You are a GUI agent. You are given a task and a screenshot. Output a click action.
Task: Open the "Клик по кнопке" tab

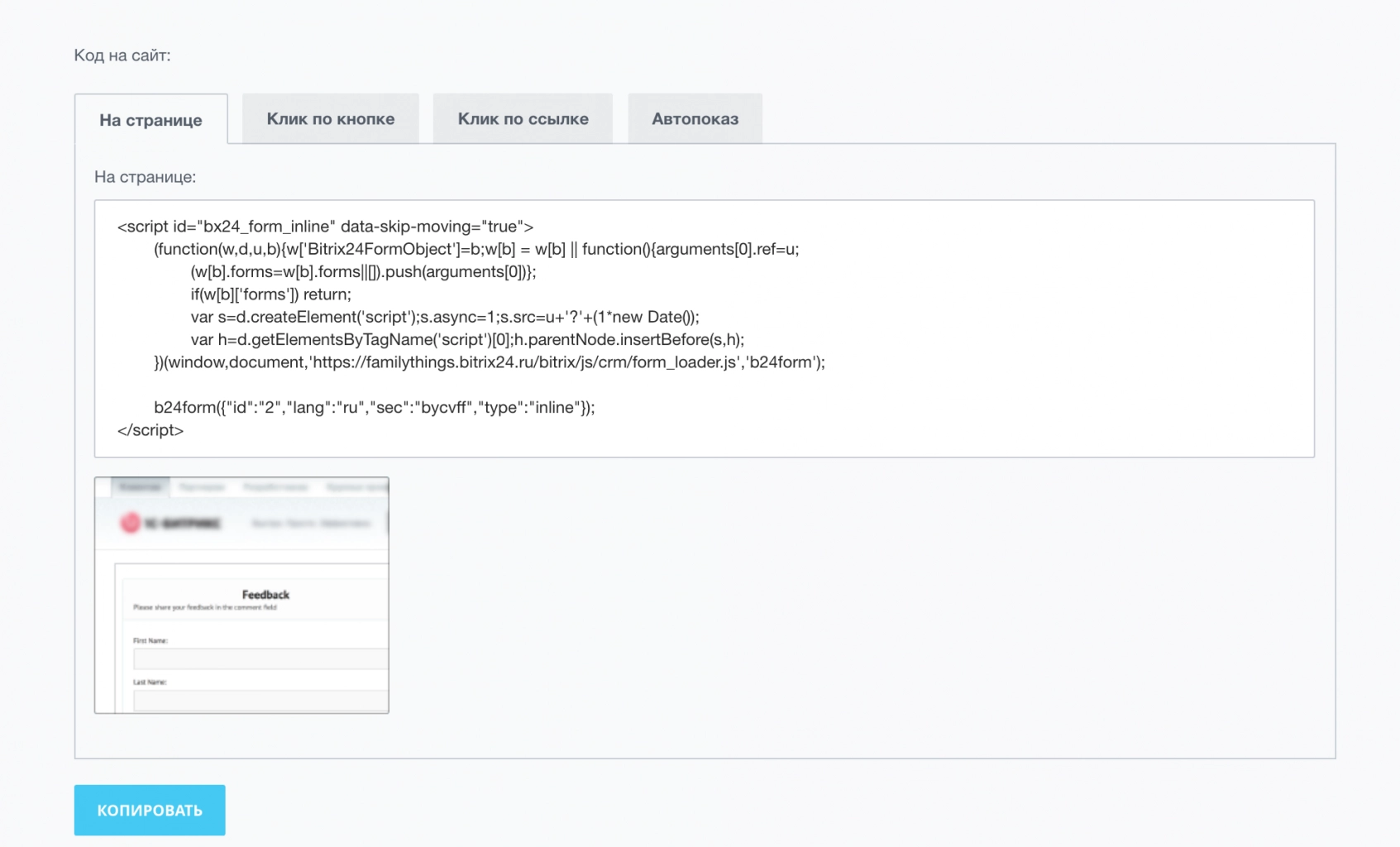pos(330,119)
